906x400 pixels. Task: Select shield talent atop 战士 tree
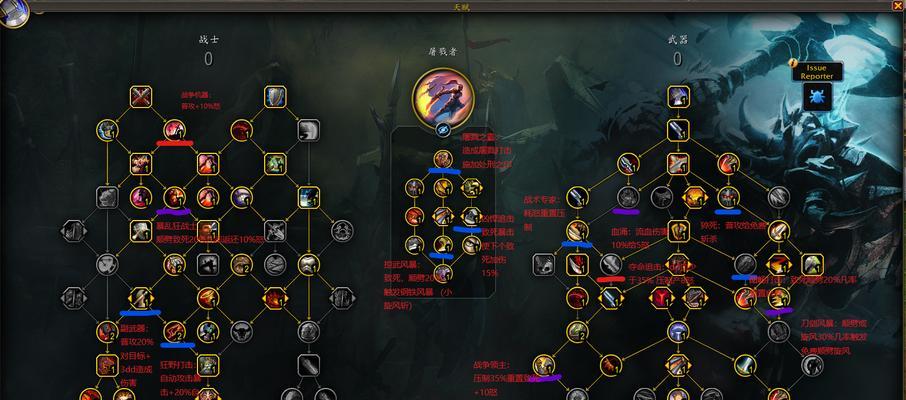coord(275,97)
